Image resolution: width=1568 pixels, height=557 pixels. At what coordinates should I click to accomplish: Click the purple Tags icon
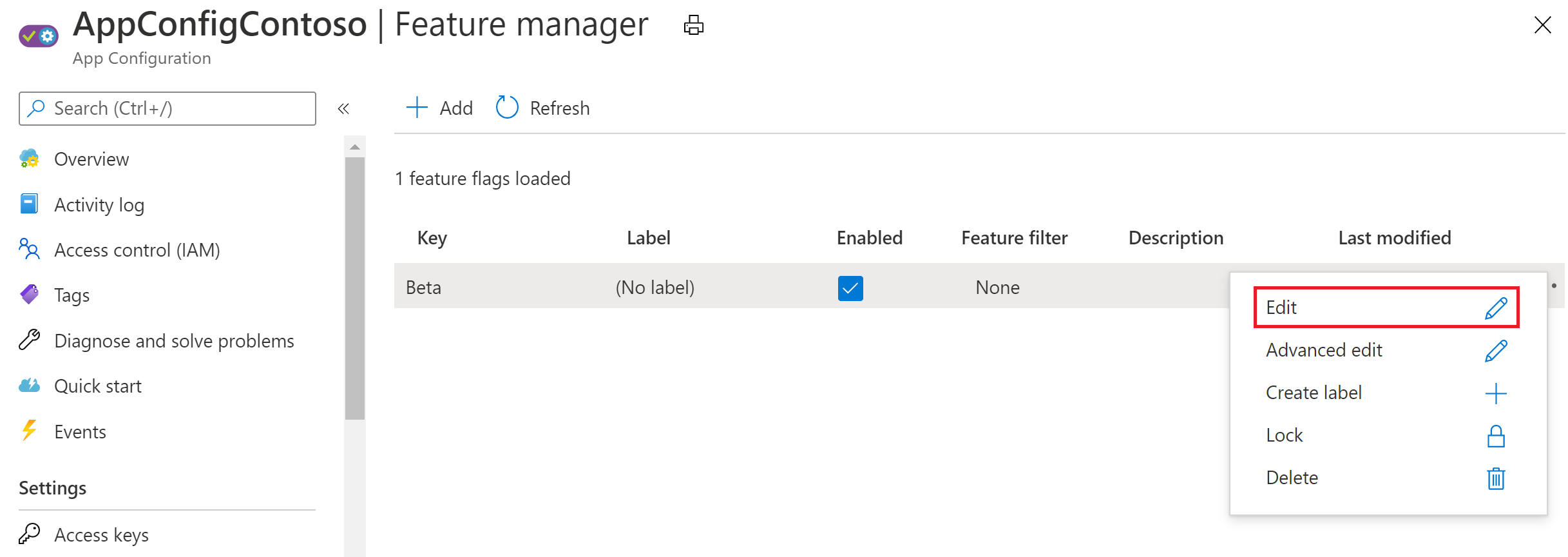(29, 295)
